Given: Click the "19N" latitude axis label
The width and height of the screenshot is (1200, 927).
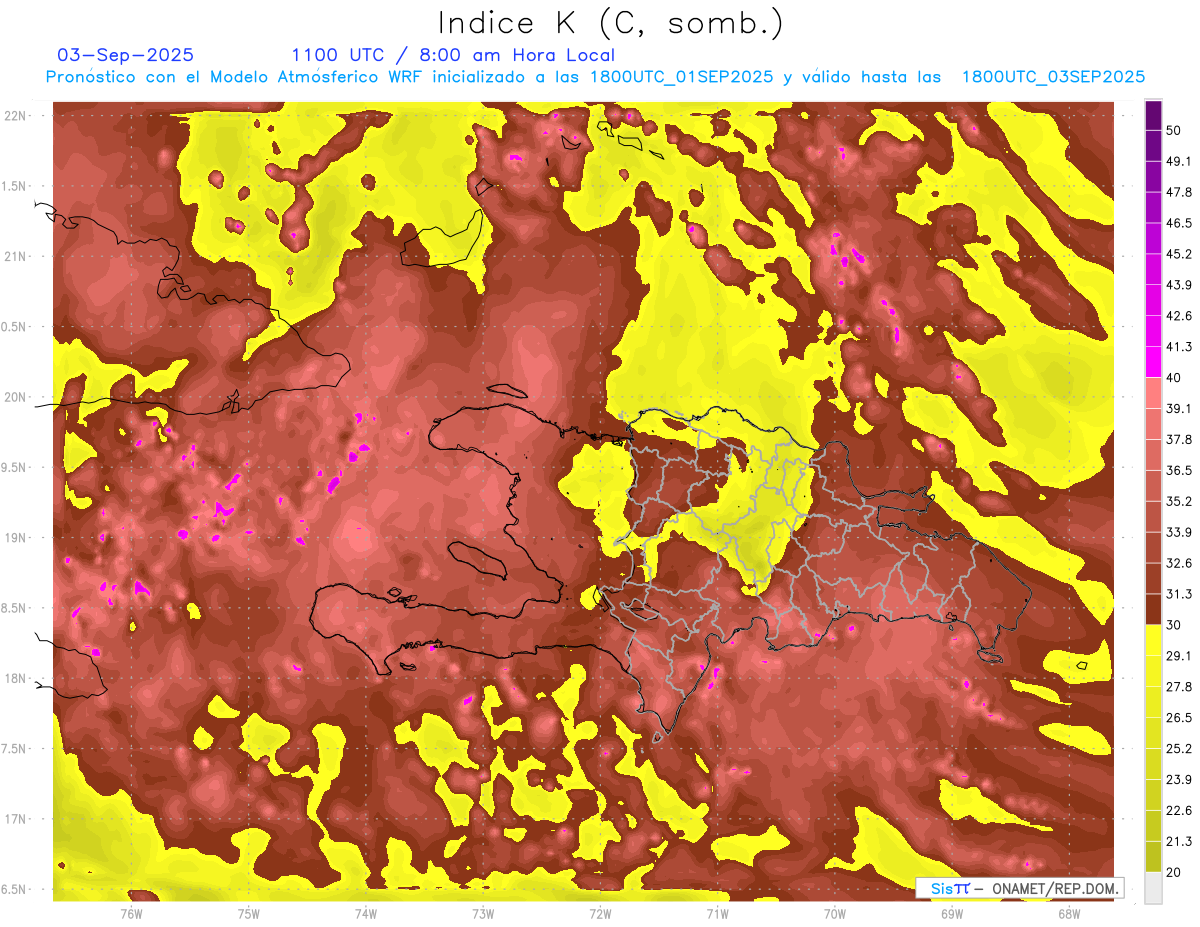Looking at the screenshot, I should point(15,538).
